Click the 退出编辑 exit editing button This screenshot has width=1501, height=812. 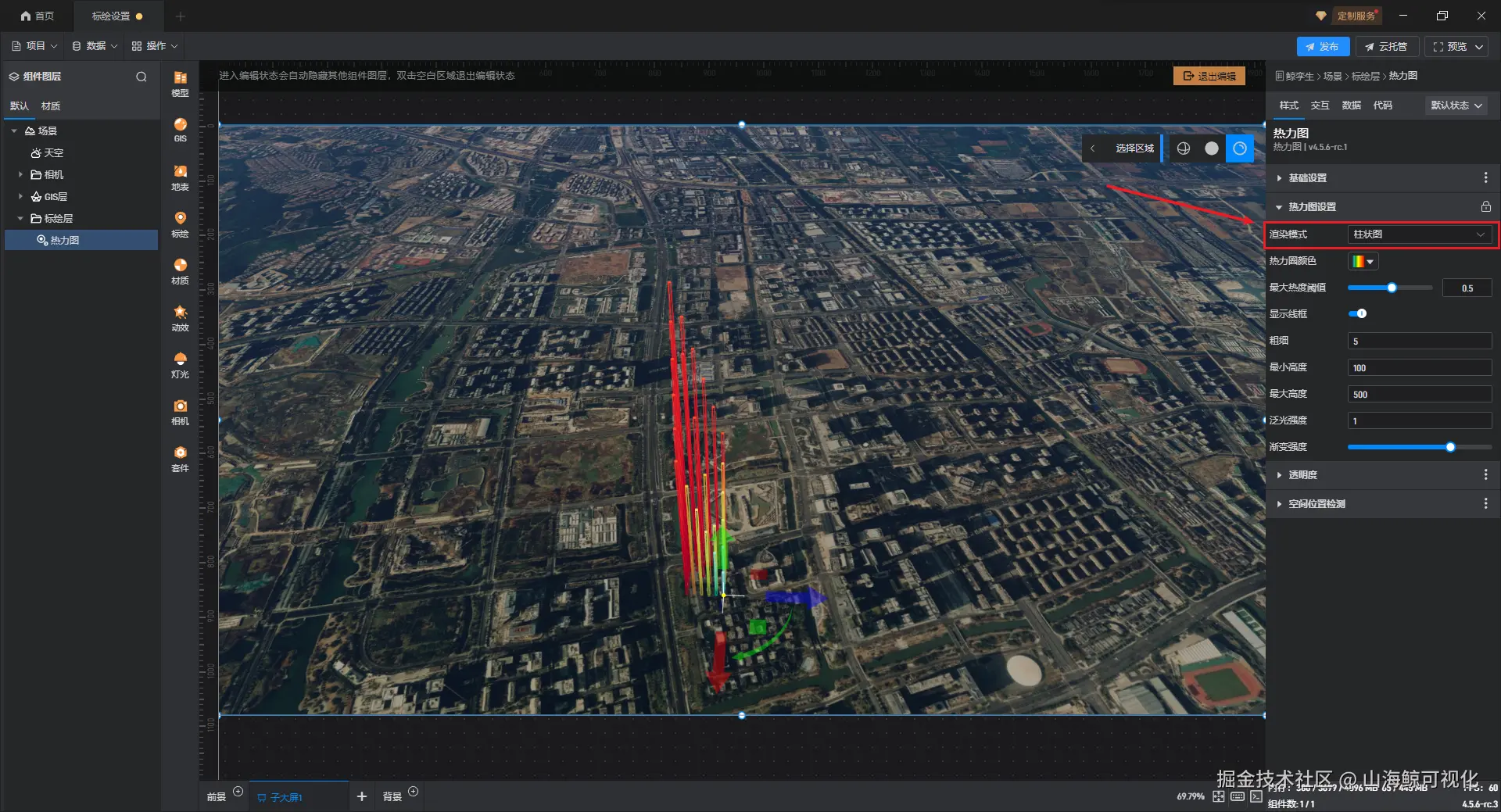point(1209,76)
